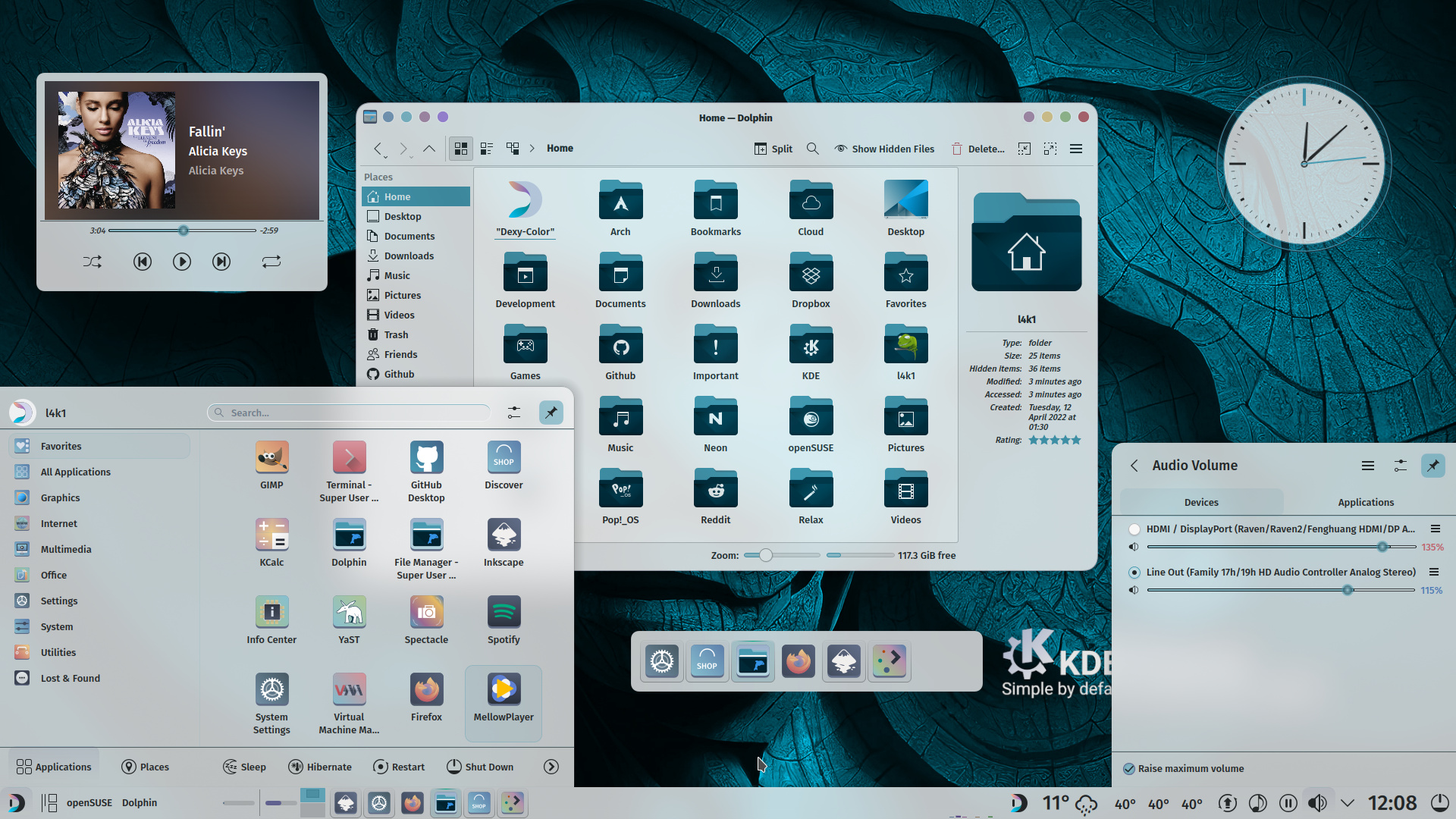Launch YaST from favorites

(x=349, y=620)
